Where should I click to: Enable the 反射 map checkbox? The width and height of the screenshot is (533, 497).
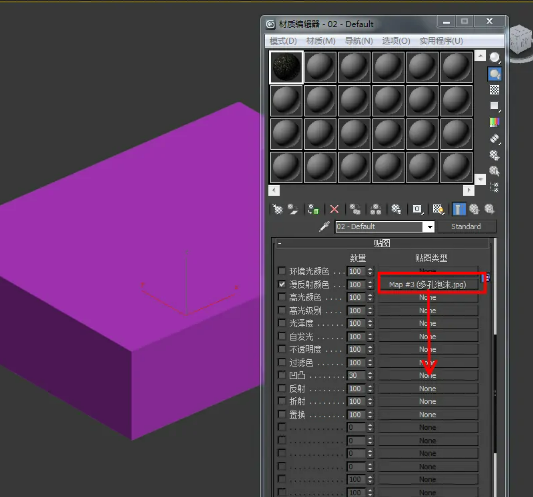(282, 388)
